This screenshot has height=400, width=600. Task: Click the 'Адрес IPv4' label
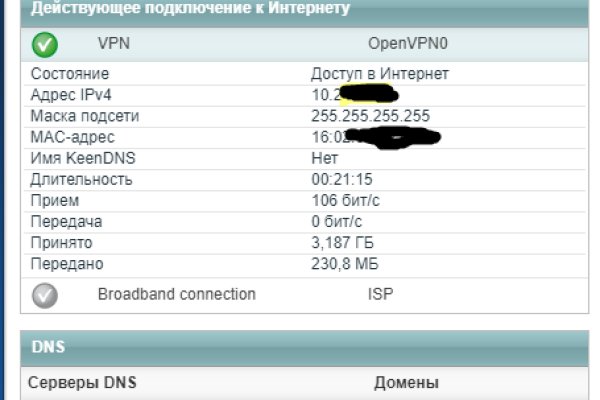pyautogui.click(x=69, y=95)
